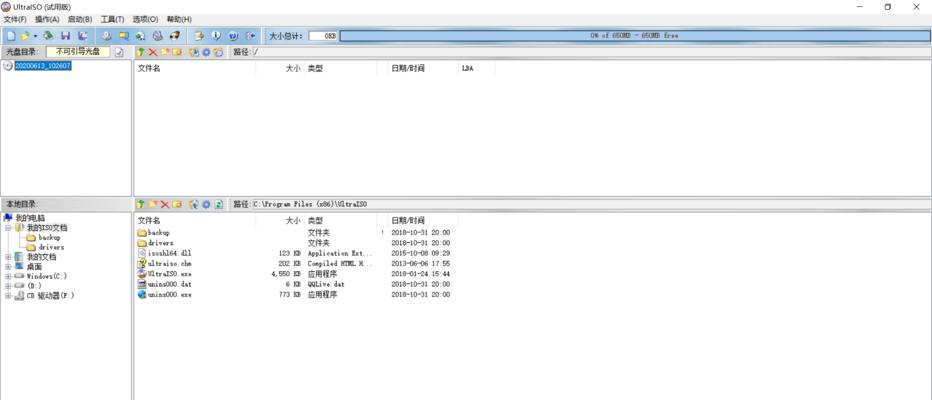The height and width of the screenshot is (400, 932).
Task: Select the drivers folder in local tree
Action: pos(51,247)
